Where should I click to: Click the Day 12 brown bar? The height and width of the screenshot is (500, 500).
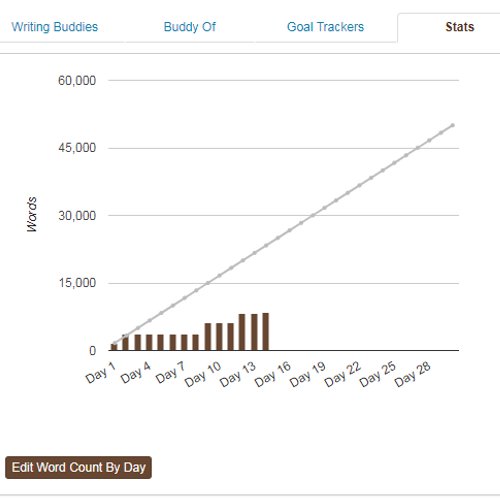coord(242,332)
